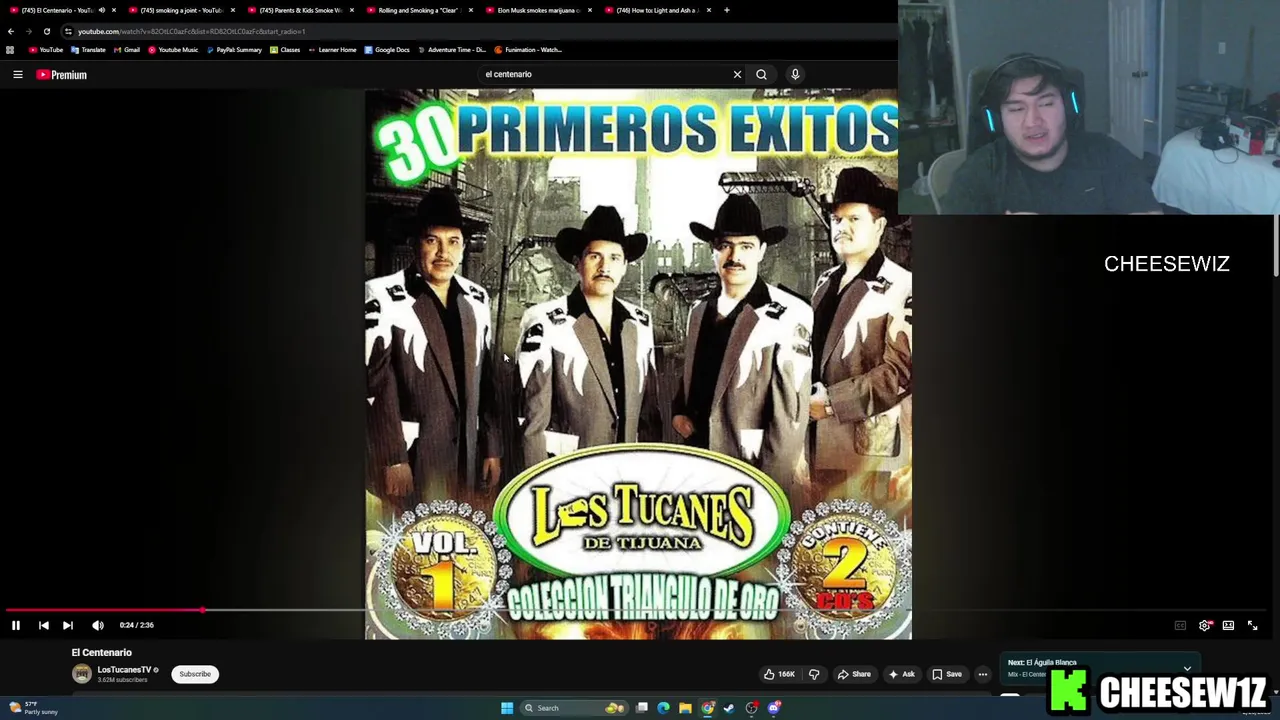
Task: Open Microsoft Edge from the taskbar
Action: [x=663, y=708]
